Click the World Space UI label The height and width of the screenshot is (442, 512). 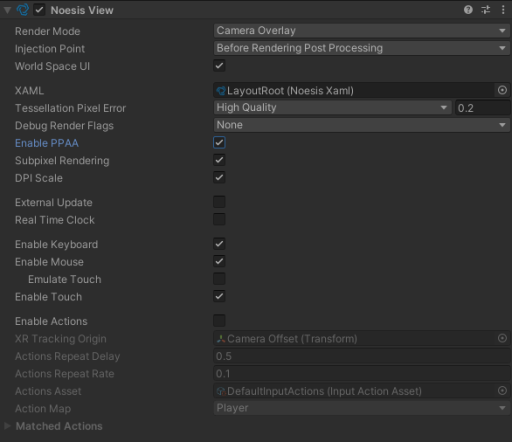pyautogui.click(x=52, y=66)
